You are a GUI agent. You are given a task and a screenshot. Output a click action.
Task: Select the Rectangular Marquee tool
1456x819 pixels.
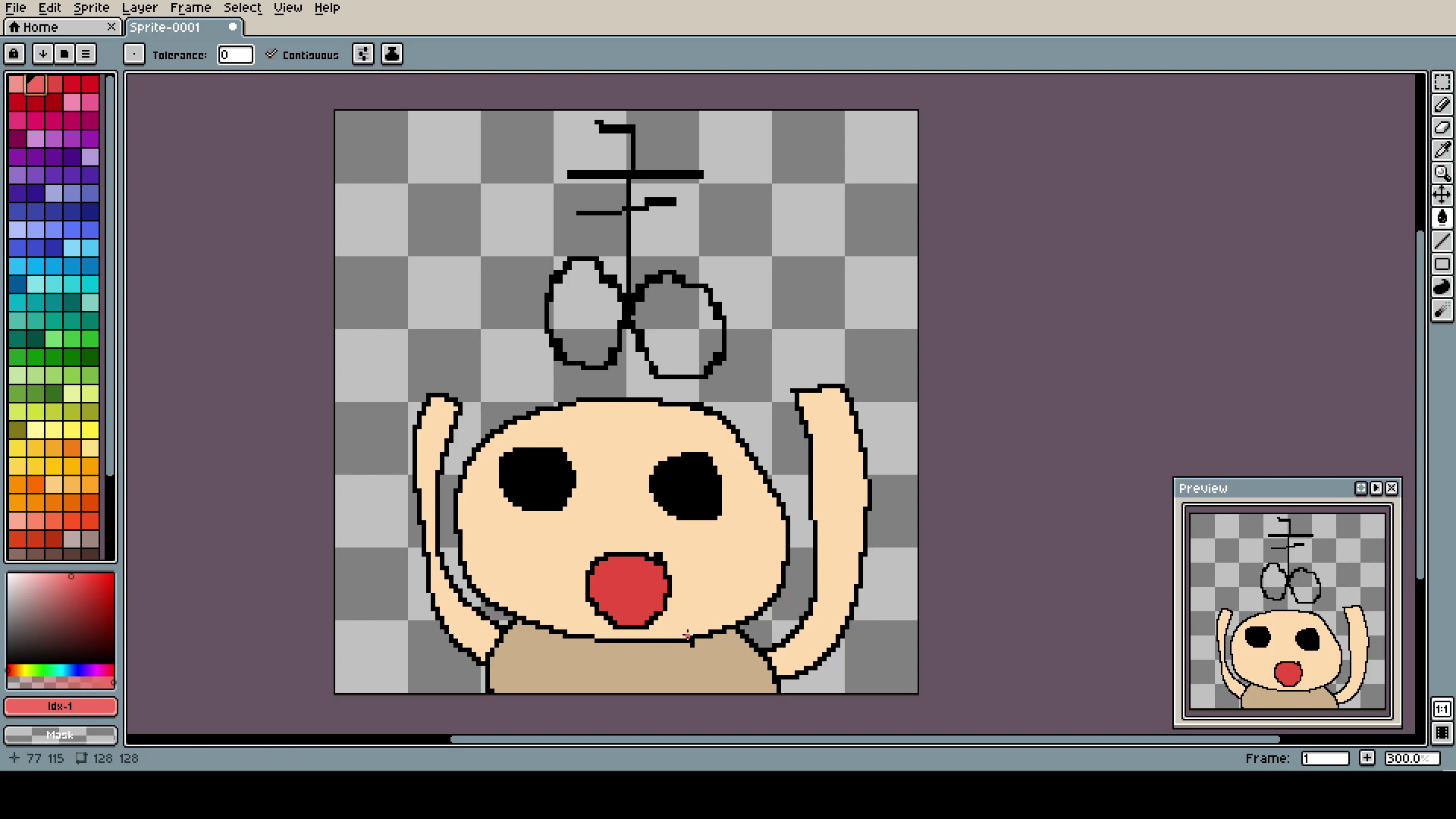click(1442, 83)
